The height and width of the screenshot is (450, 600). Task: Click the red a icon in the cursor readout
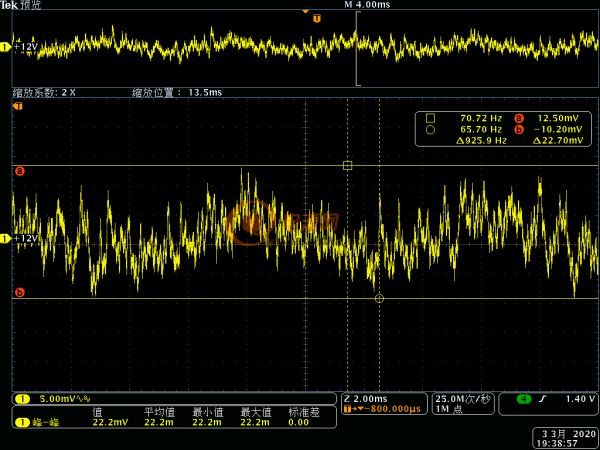(x=519, y=118)
